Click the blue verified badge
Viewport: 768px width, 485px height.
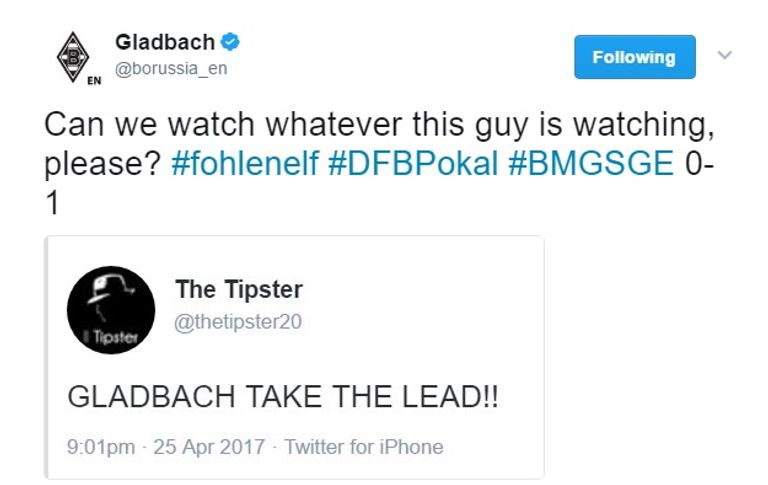point(230,43)
